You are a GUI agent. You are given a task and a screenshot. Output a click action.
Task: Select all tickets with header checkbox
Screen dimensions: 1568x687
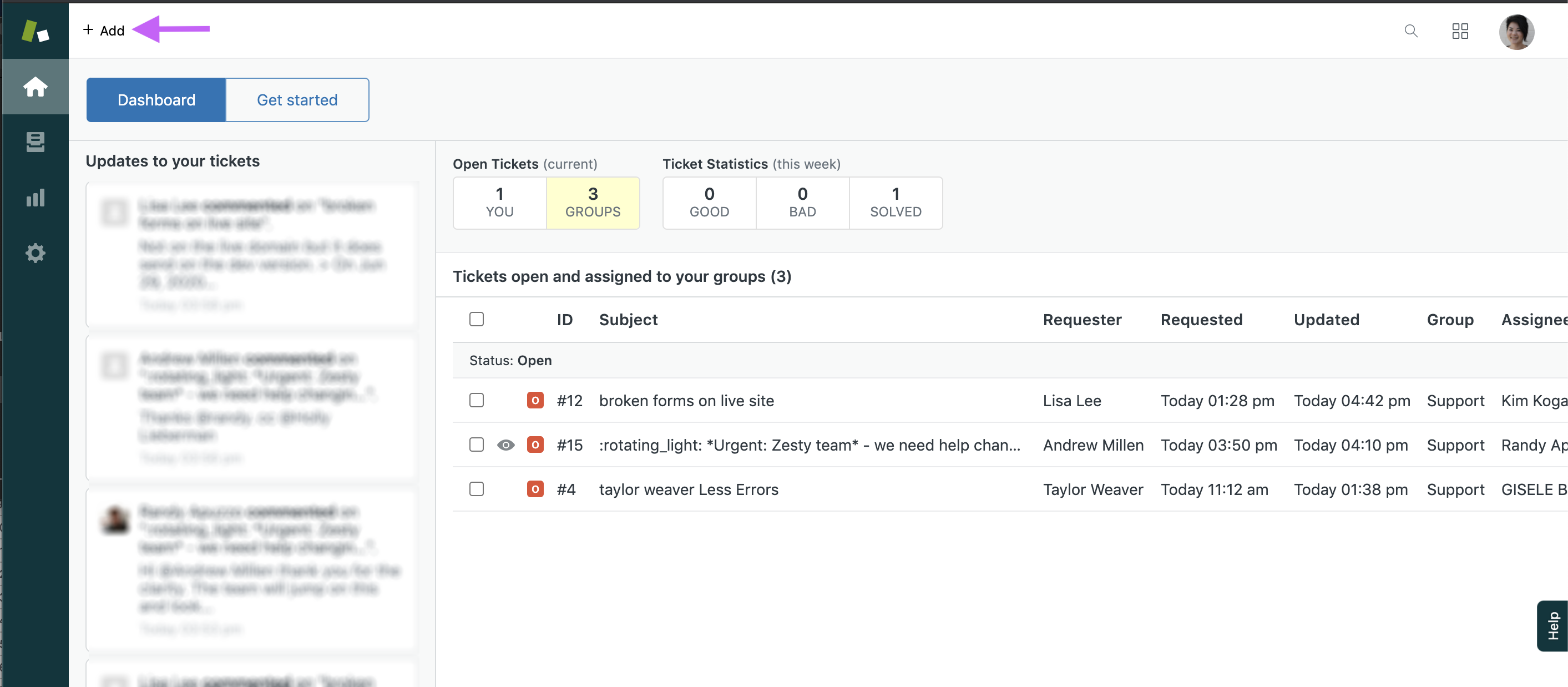[x=477, y=319]
